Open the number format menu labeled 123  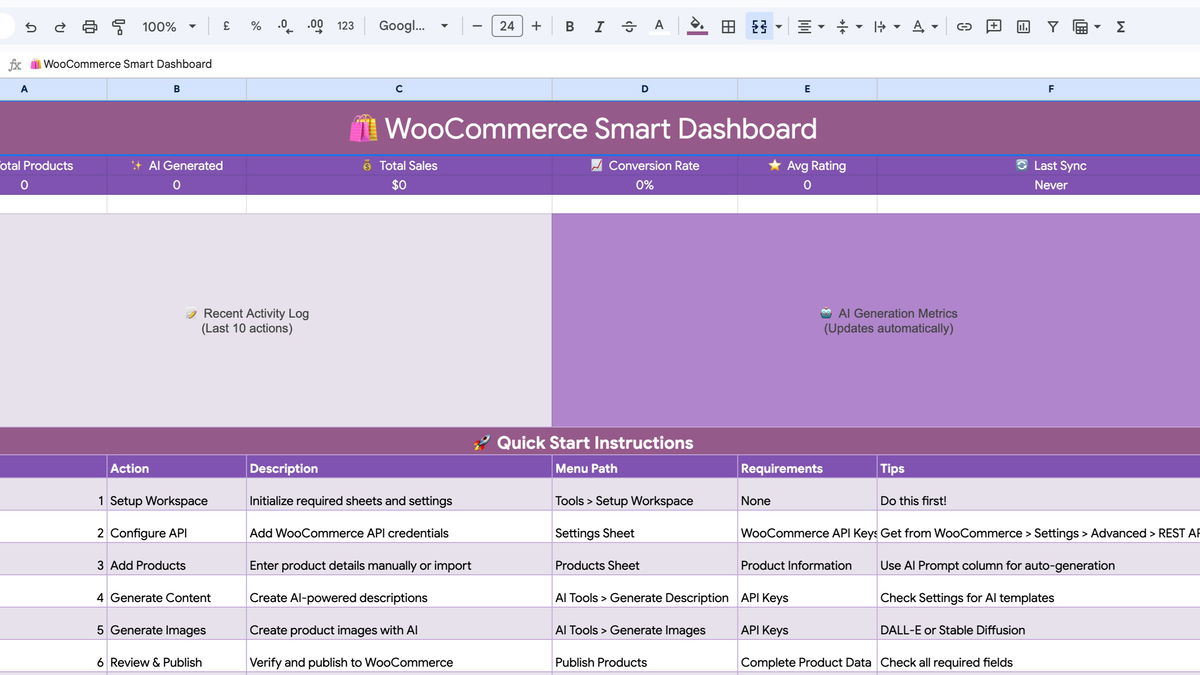coord(345,26)
